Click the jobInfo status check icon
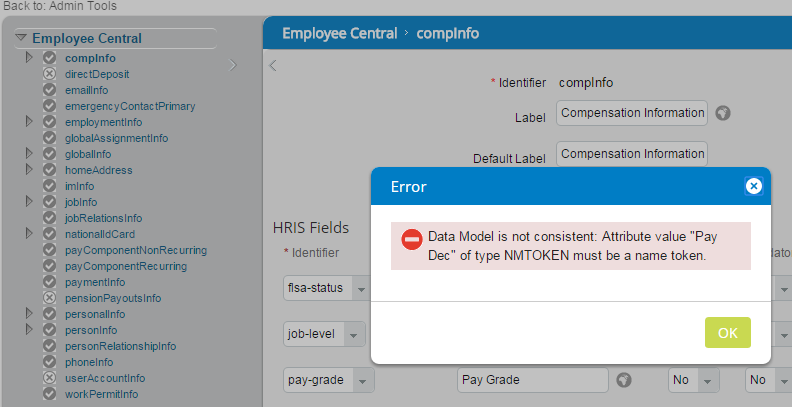Viewport: 792px width, 407px height. click(49, 202)
